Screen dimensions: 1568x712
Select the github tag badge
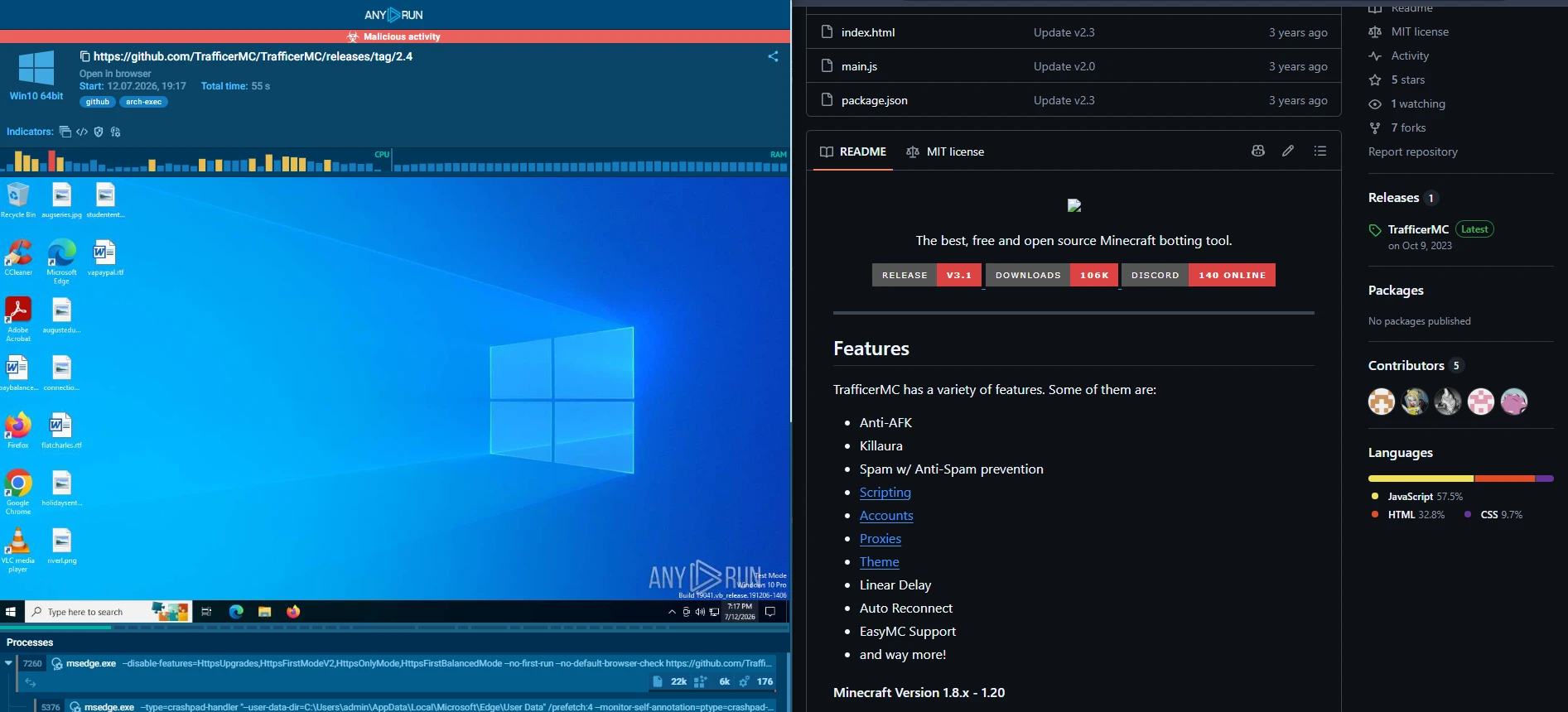(97, 102)
